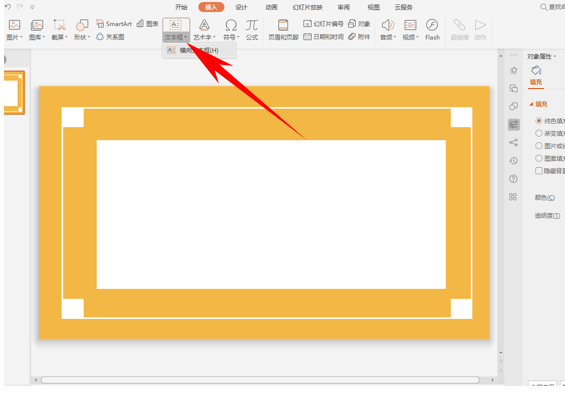Viewport: 565px width, 393px height.
Task: Expand the 音频 dropdown arrow
Action: click(395, 37)
